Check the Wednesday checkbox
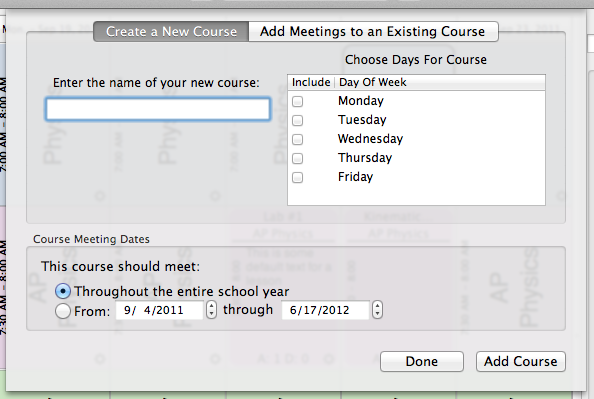 297,139
